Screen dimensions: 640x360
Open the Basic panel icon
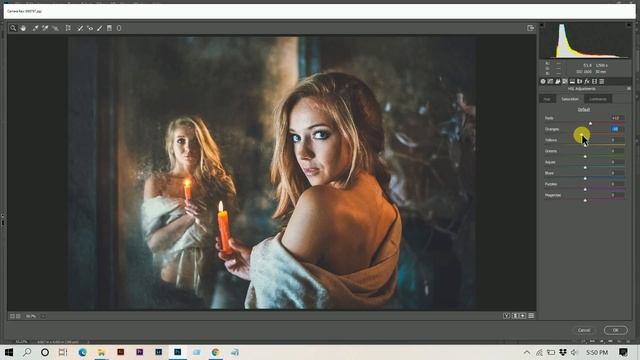pyautogui.click(x=543, y=82)
